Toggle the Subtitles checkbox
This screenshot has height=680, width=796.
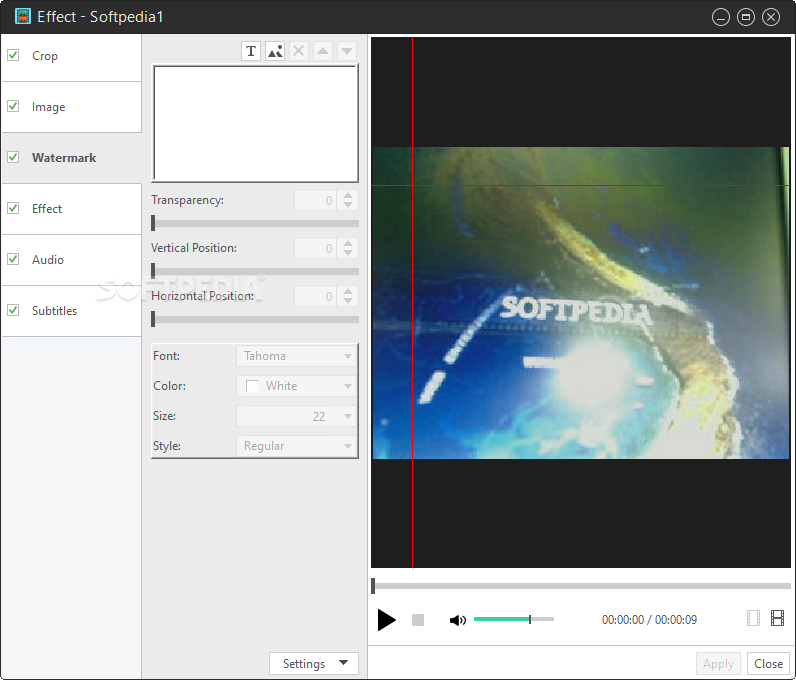(x=13, y=310)
